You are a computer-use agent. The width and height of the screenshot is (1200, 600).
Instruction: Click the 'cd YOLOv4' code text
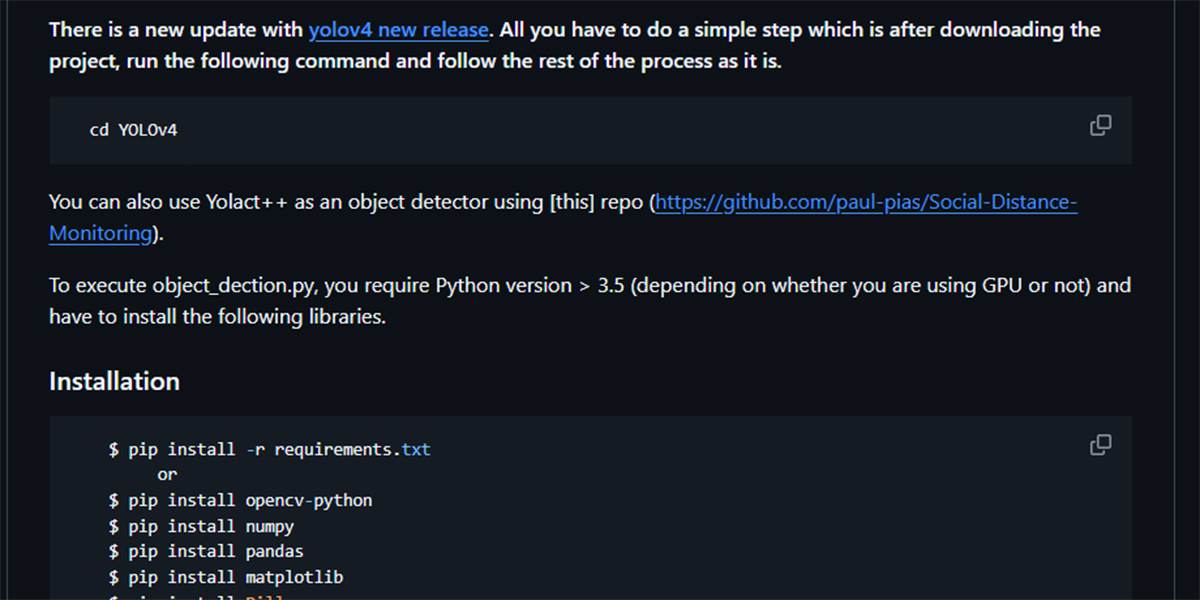point(134,130)
